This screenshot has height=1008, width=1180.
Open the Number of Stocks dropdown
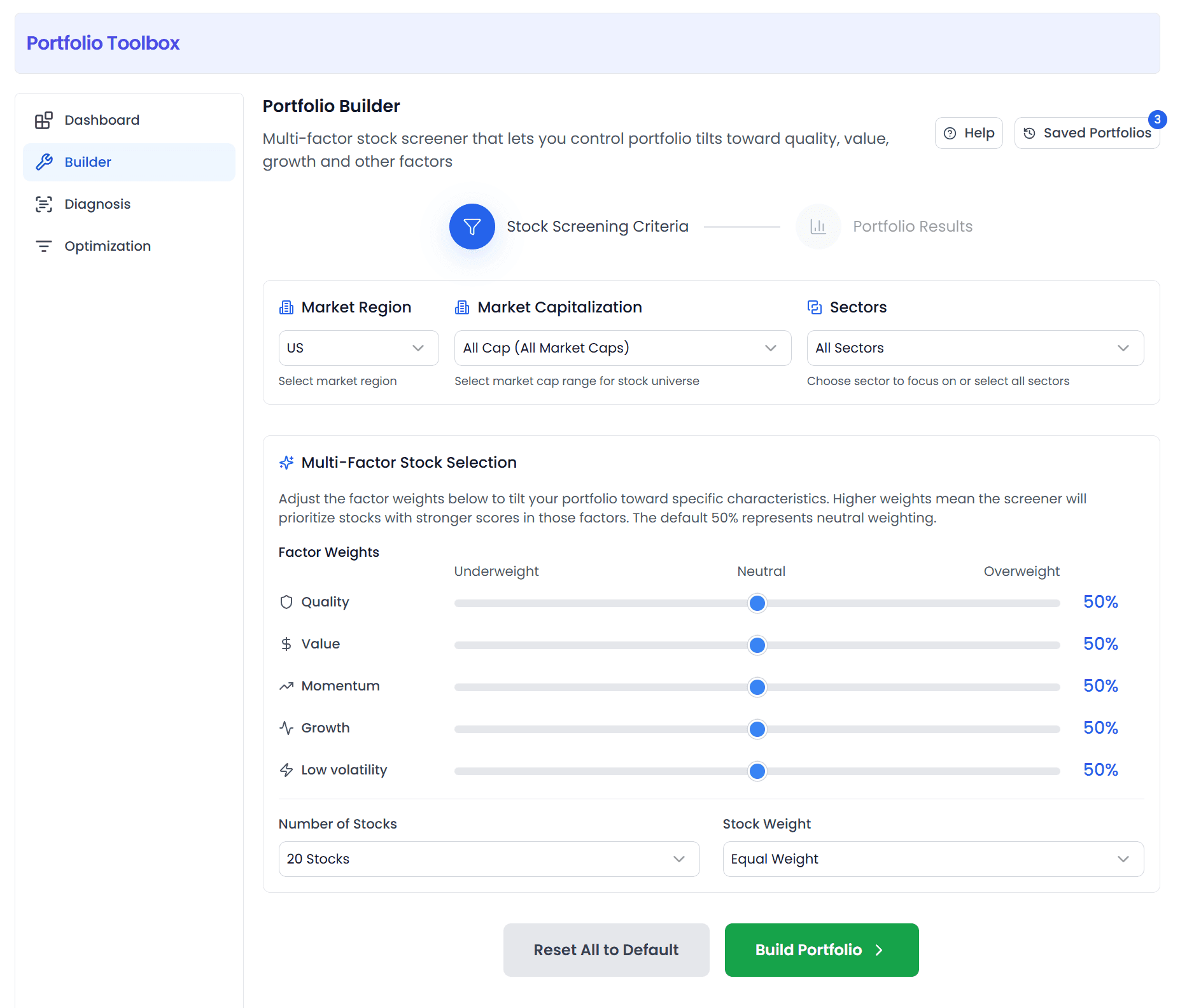click(489, 859)
